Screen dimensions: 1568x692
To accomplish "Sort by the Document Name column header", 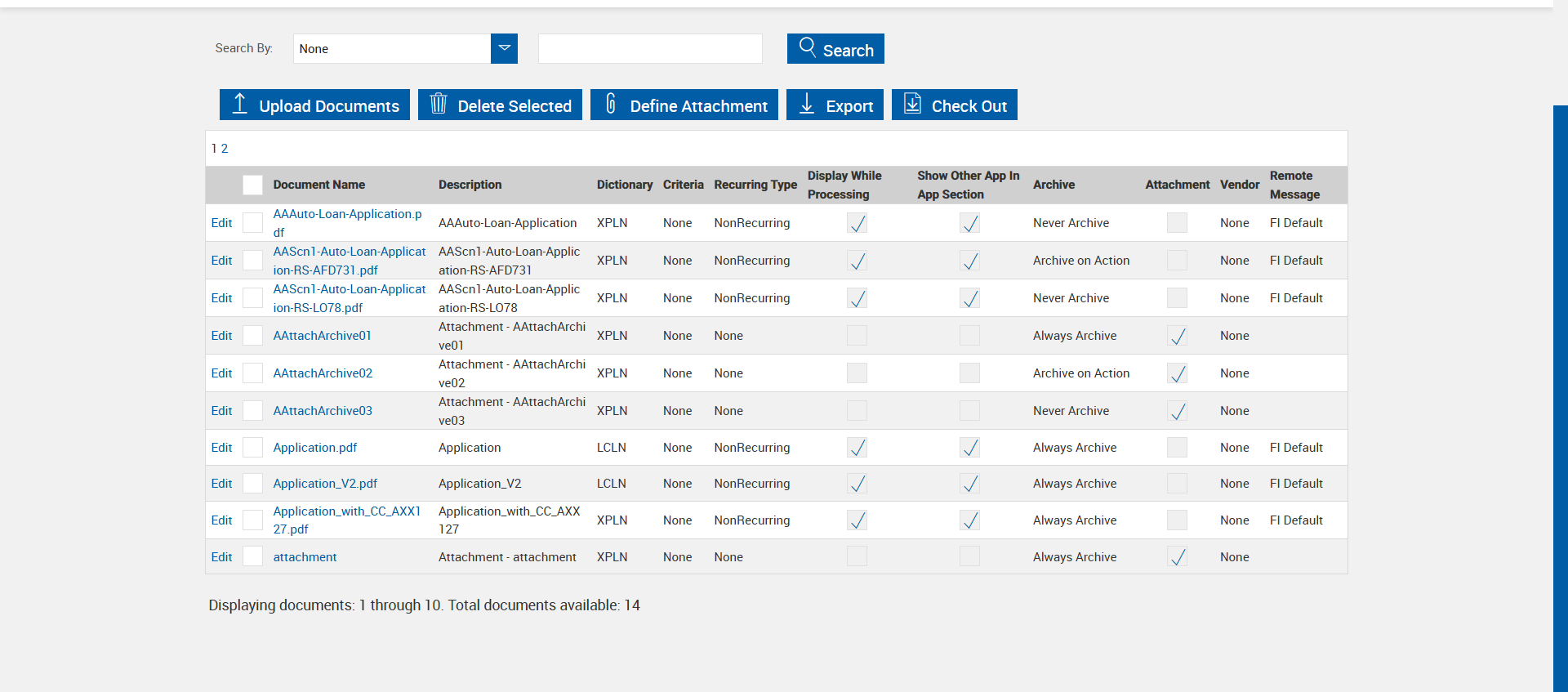I will click(318, 185).
